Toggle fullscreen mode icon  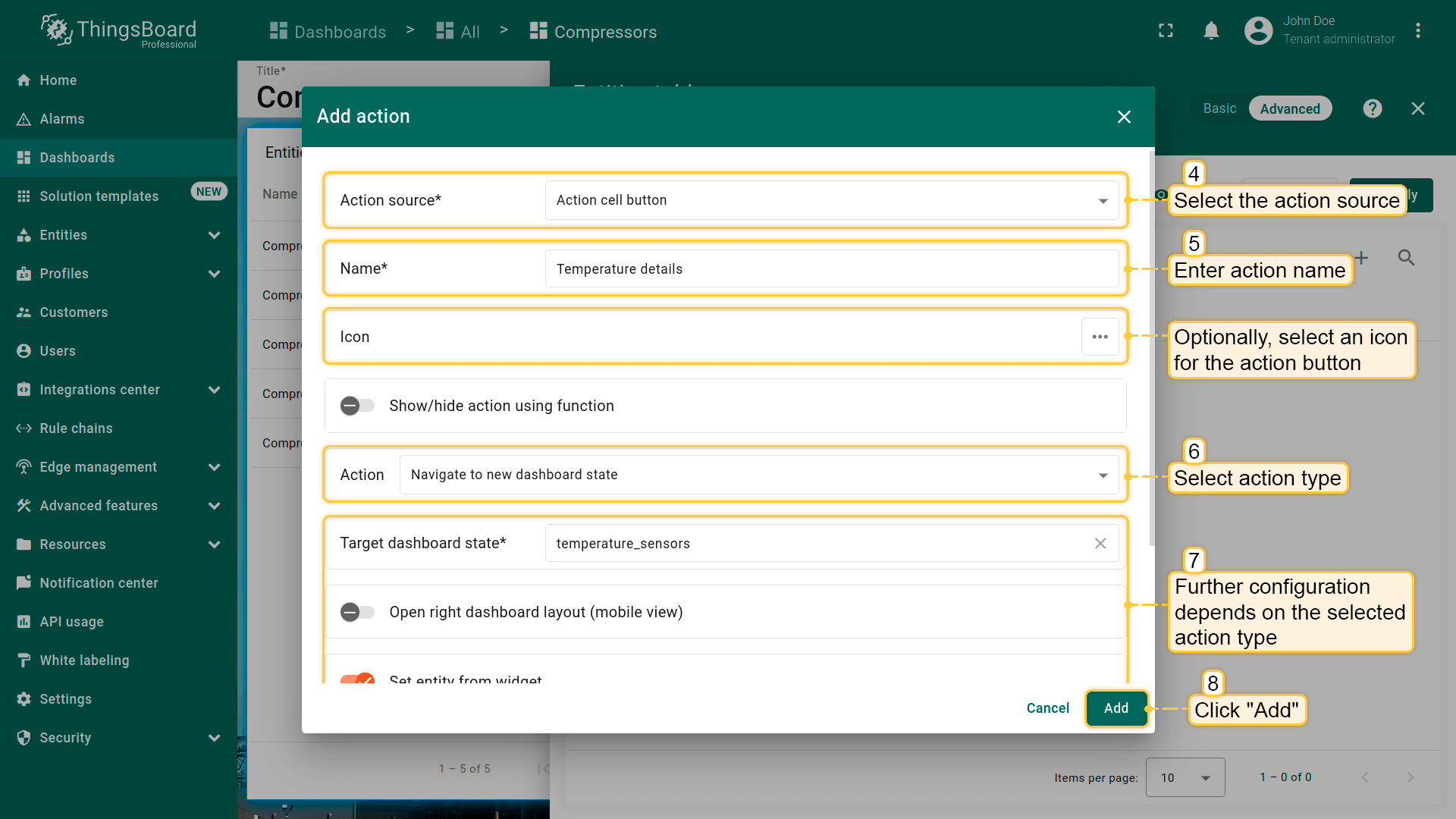coord(1166,31)
